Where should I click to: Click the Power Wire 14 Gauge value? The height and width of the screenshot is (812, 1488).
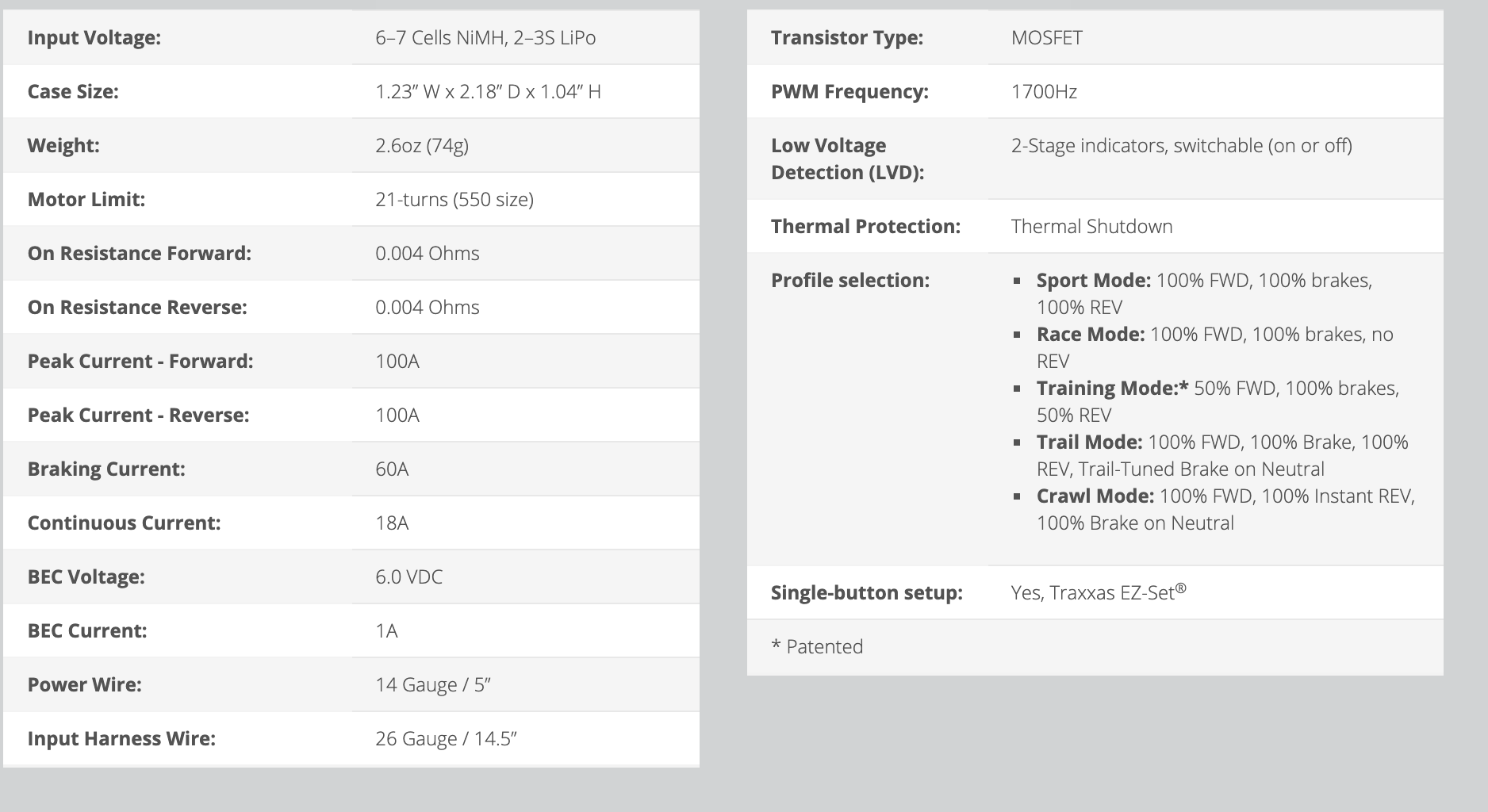click(x=432, y=684)
